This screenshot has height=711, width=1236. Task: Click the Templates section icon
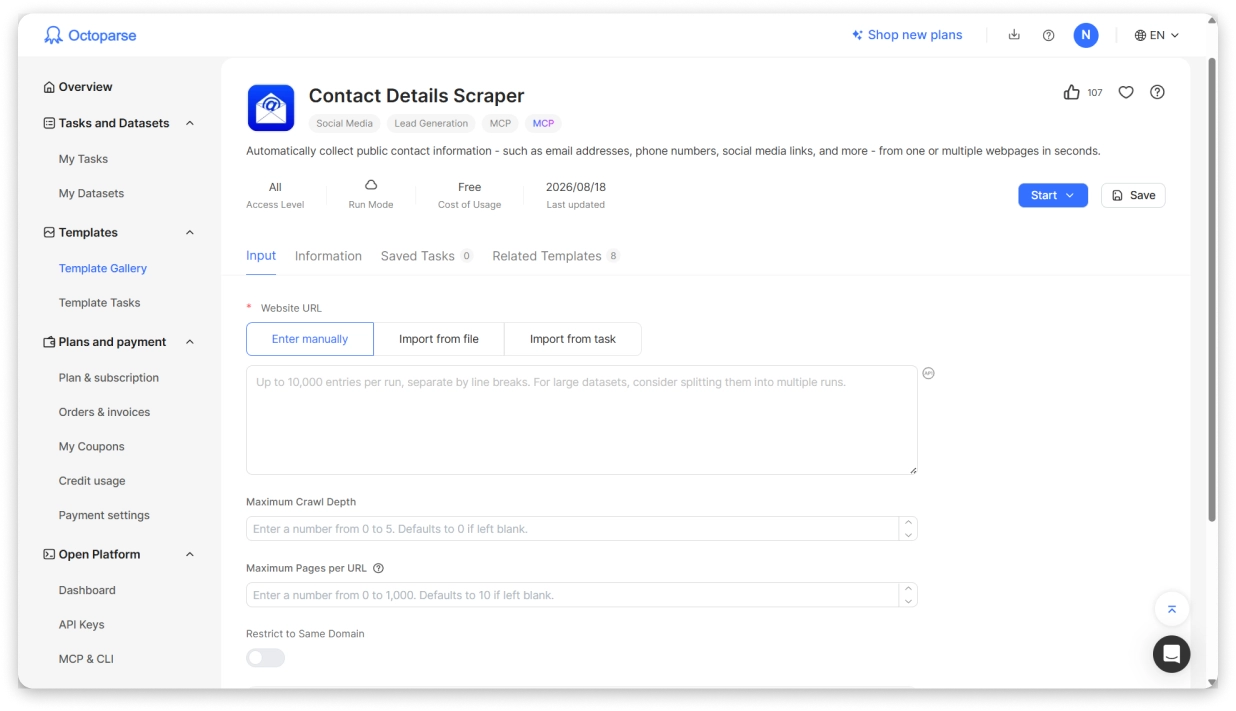(49, 232)
